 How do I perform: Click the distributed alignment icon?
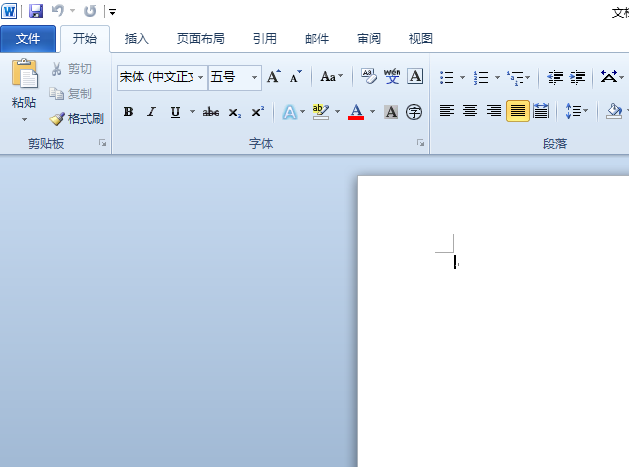point(541,111)
